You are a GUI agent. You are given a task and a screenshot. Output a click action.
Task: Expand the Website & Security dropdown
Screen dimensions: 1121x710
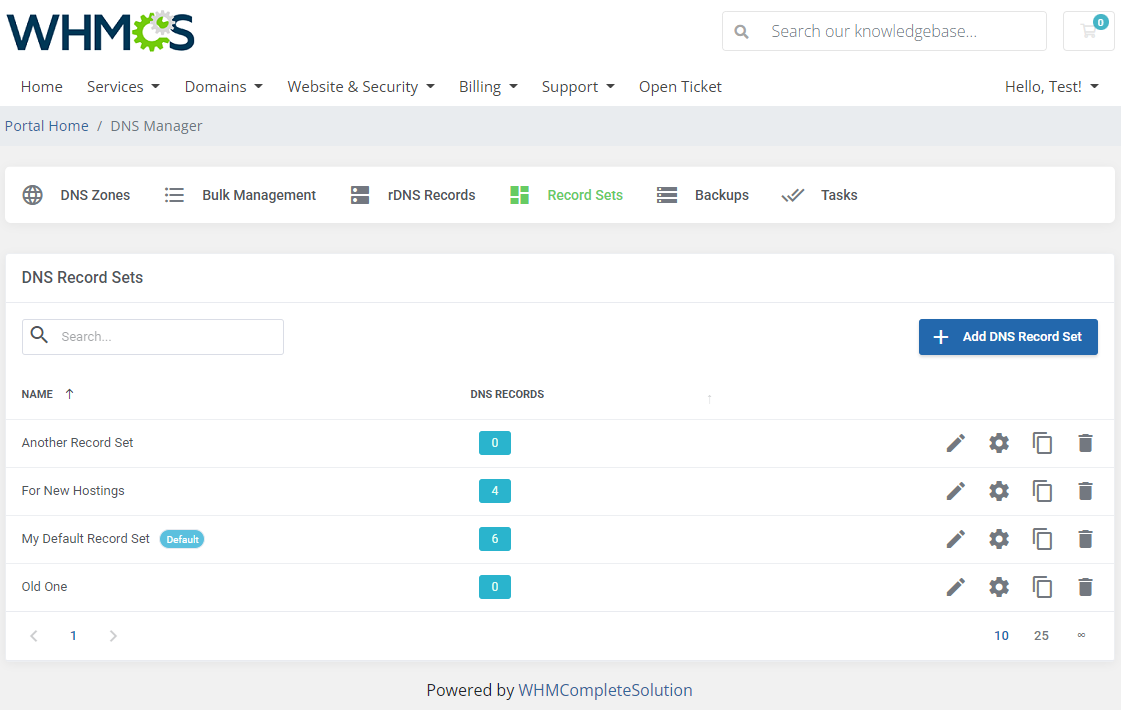point(361,87)
